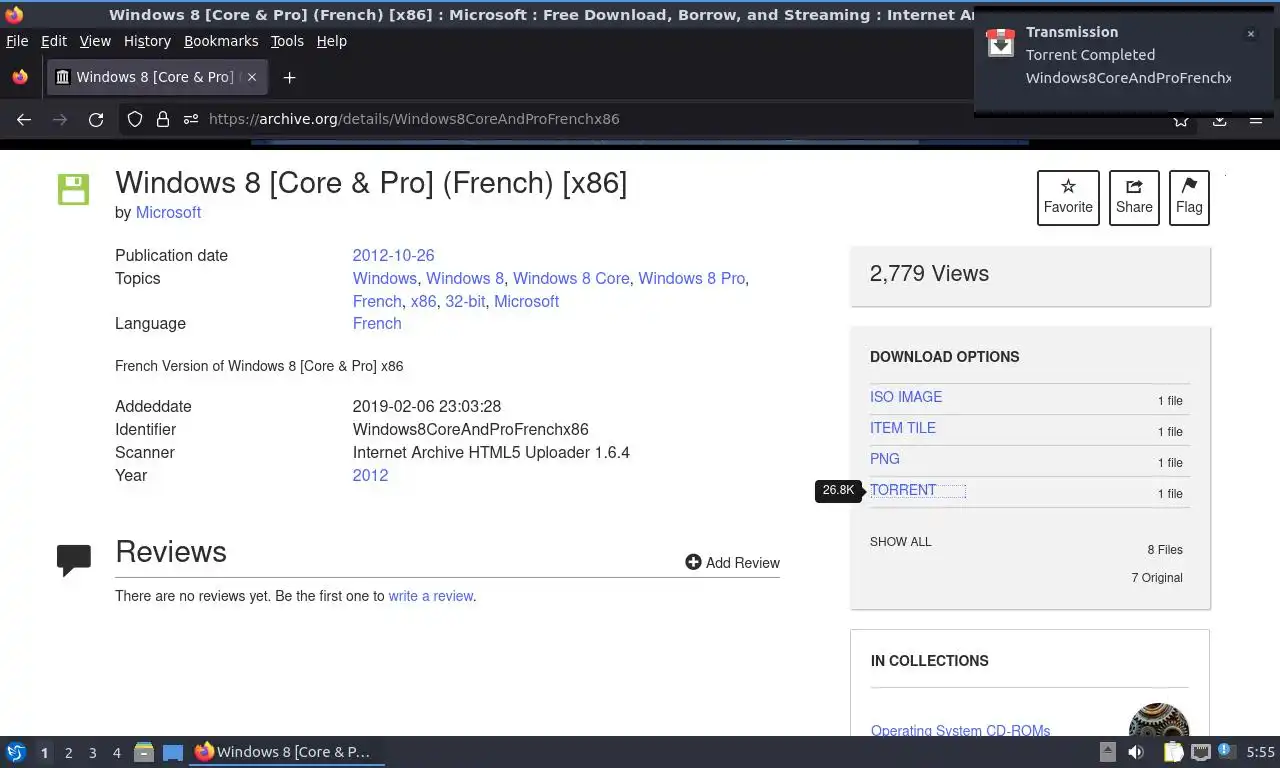
Task: Click the Favorite star button
Action: (x=1068, y=197)
